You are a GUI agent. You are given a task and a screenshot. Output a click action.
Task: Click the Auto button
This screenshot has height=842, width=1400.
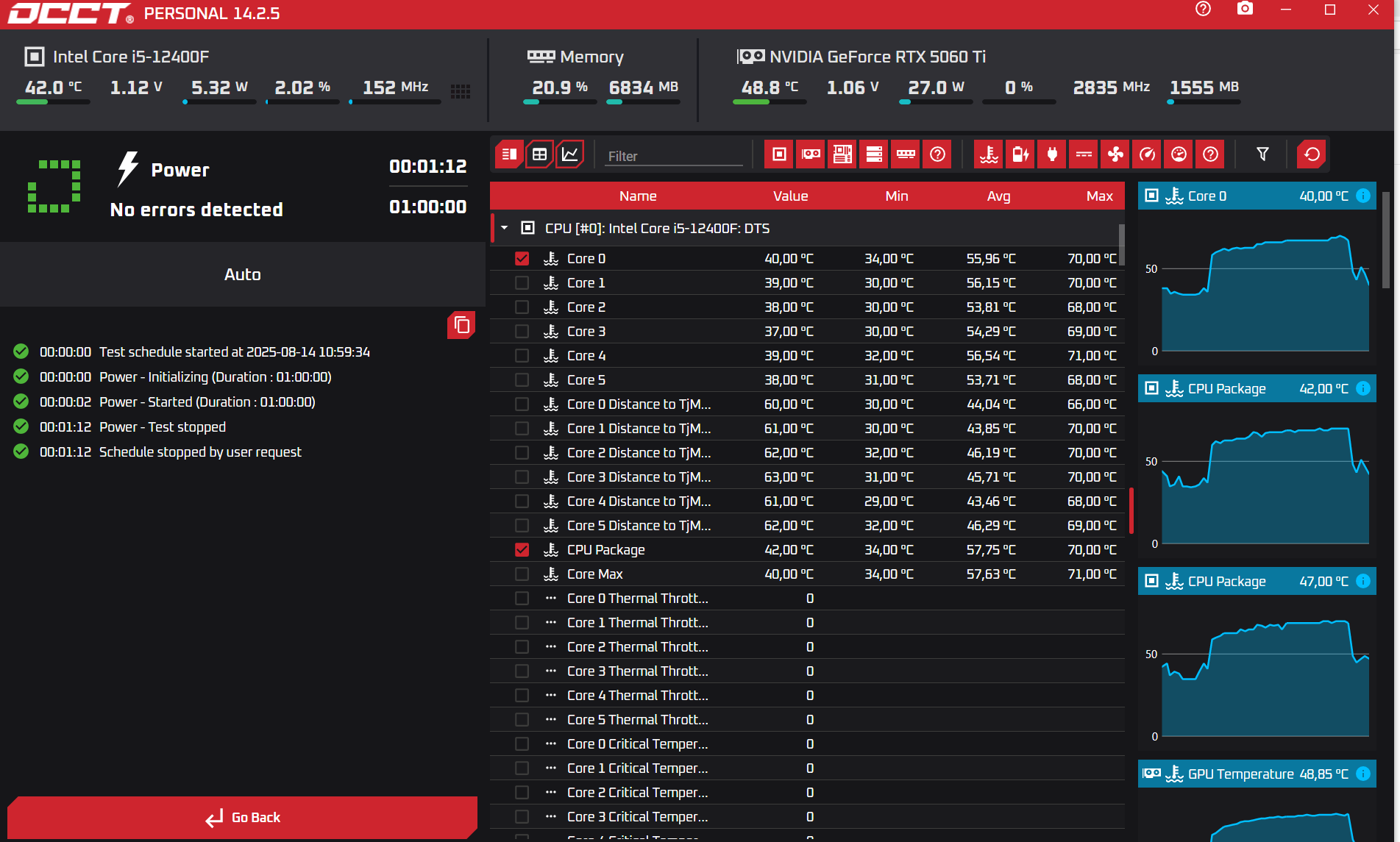coord(243,274)
